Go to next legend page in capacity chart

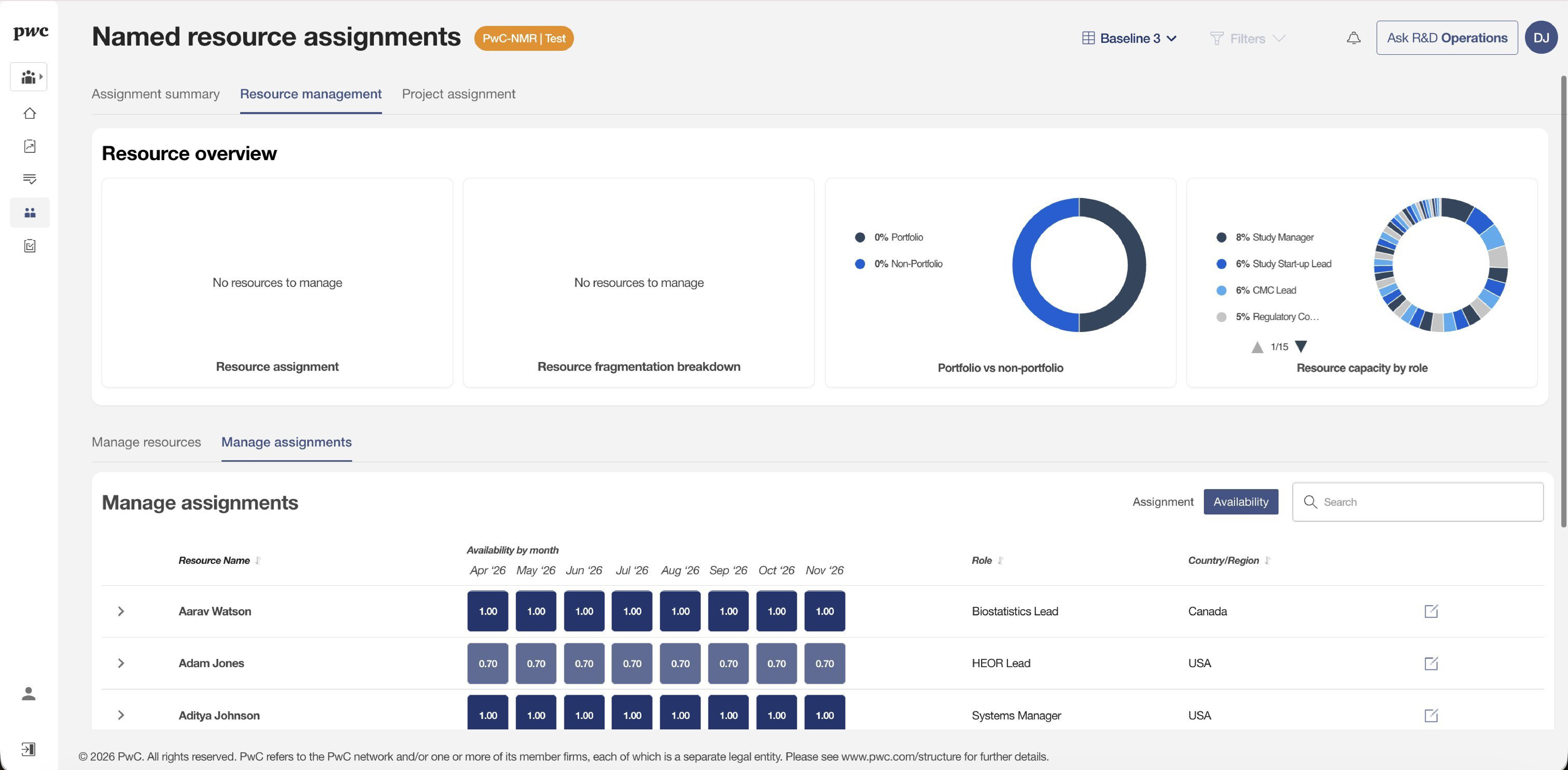coord(1301,347)
